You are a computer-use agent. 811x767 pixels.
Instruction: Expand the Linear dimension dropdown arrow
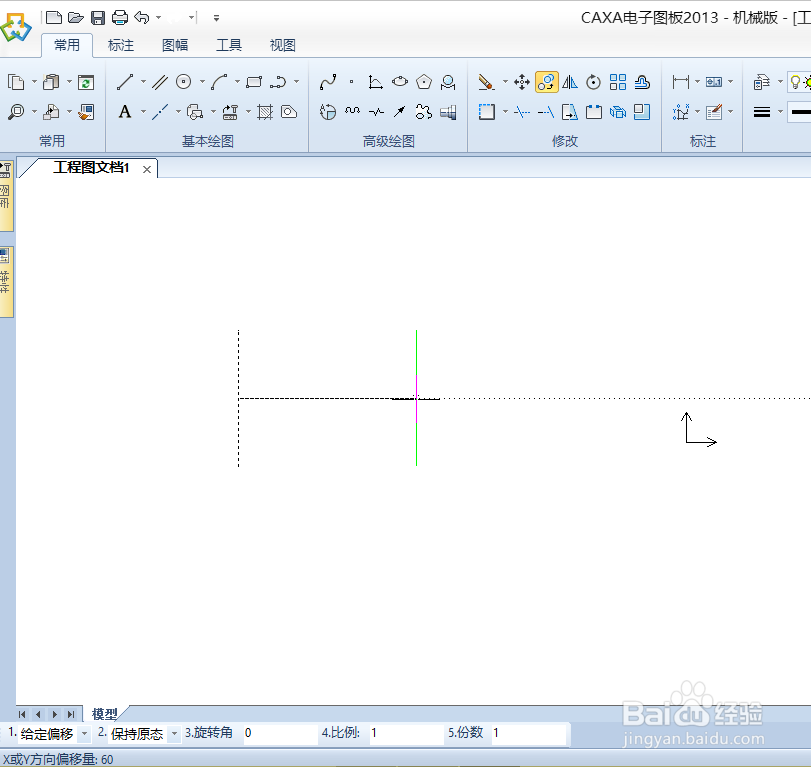697,82
